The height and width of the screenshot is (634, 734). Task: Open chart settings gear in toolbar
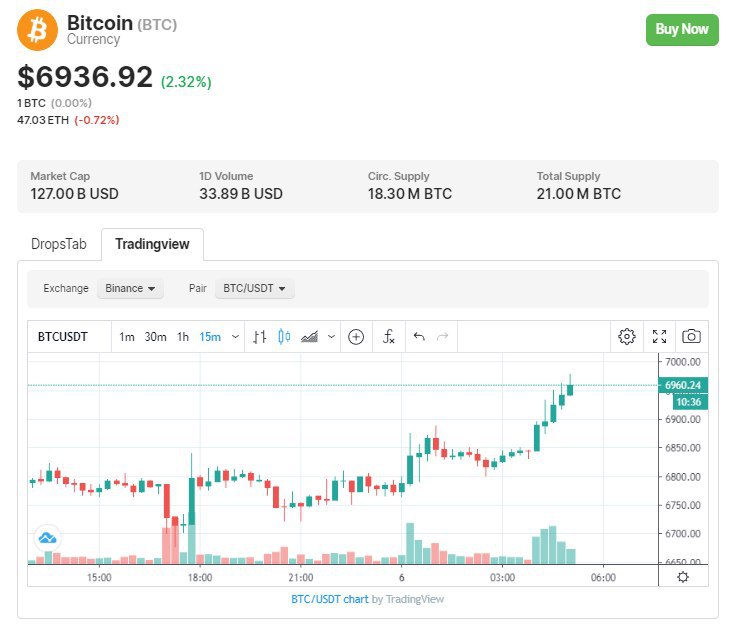pos(627,337)
